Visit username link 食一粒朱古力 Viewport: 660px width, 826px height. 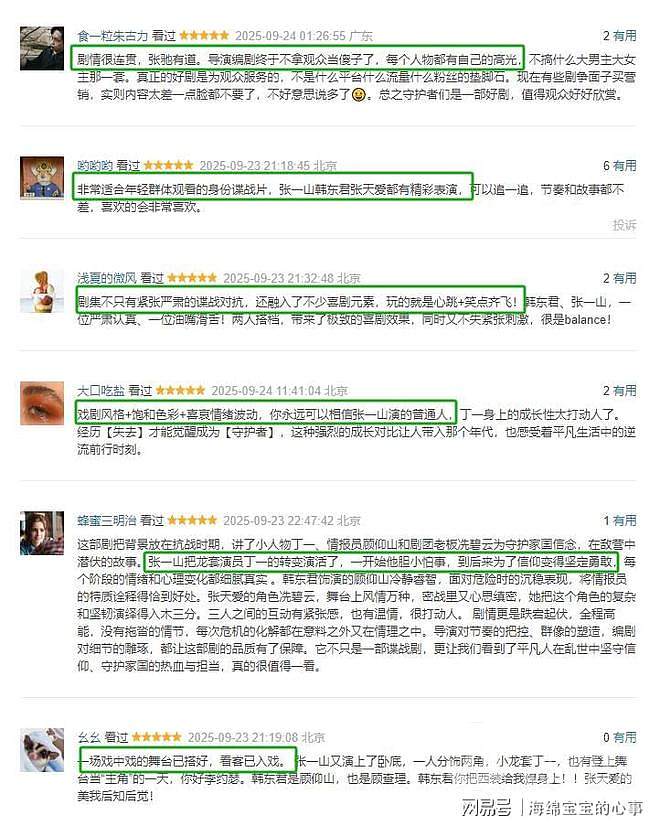(x=113, y=36)
